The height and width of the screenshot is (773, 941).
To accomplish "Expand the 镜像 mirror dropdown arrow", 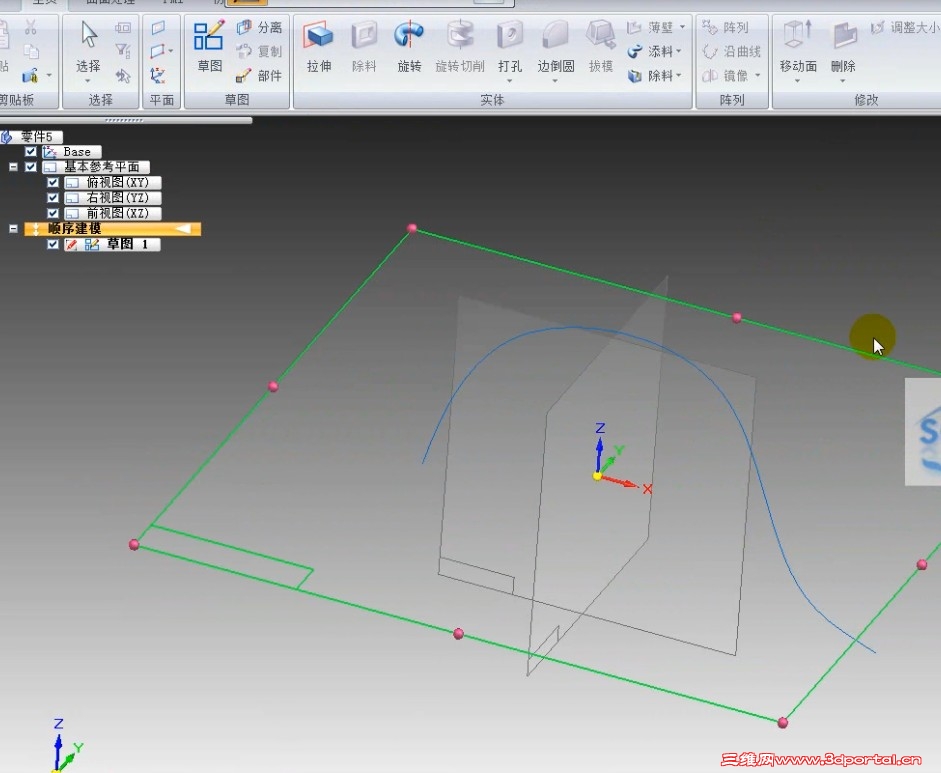I will click(757, 76).
